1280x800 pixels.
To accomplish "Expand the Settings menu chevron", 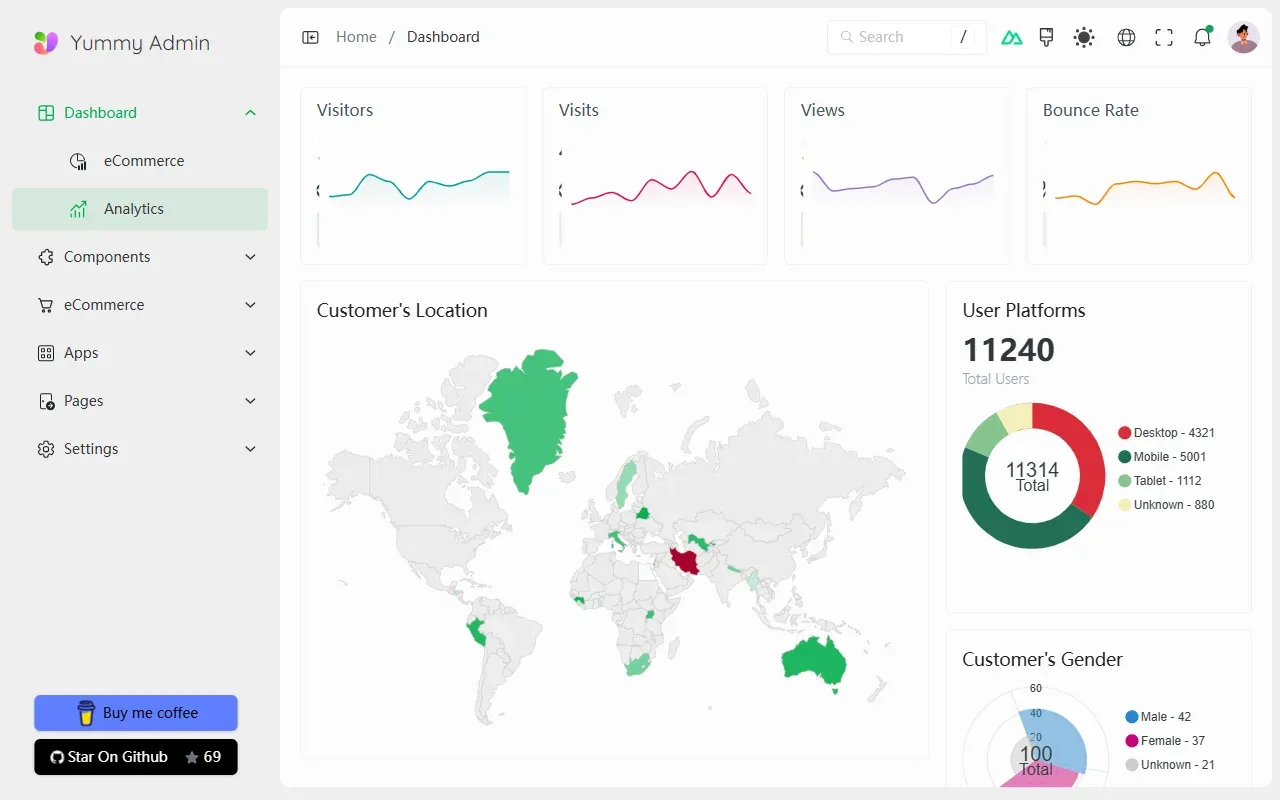I will click(x=250, y=449).
